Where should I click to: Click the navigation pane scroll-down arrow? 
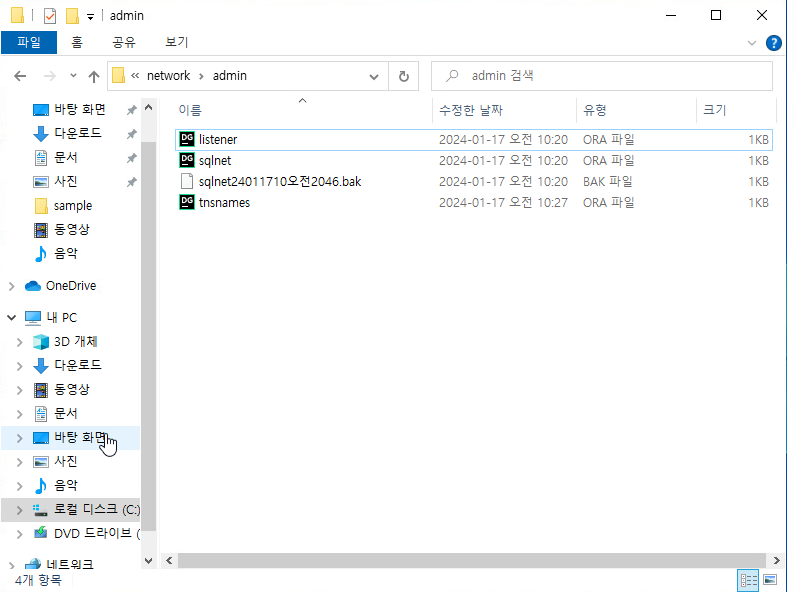pos(148,560)
